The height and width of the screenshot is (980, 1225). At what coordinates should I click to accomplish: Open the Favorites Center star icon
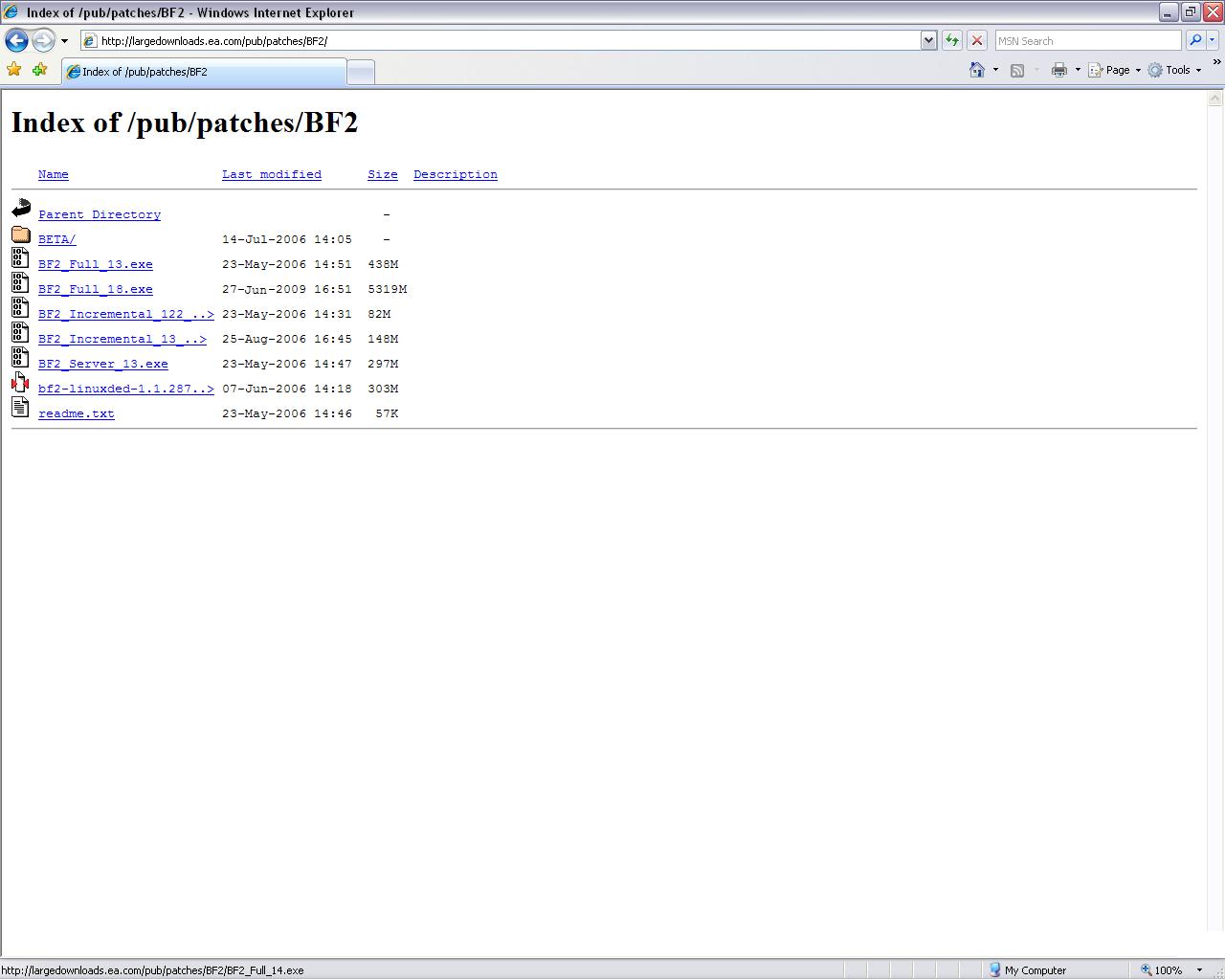point(14,70)
